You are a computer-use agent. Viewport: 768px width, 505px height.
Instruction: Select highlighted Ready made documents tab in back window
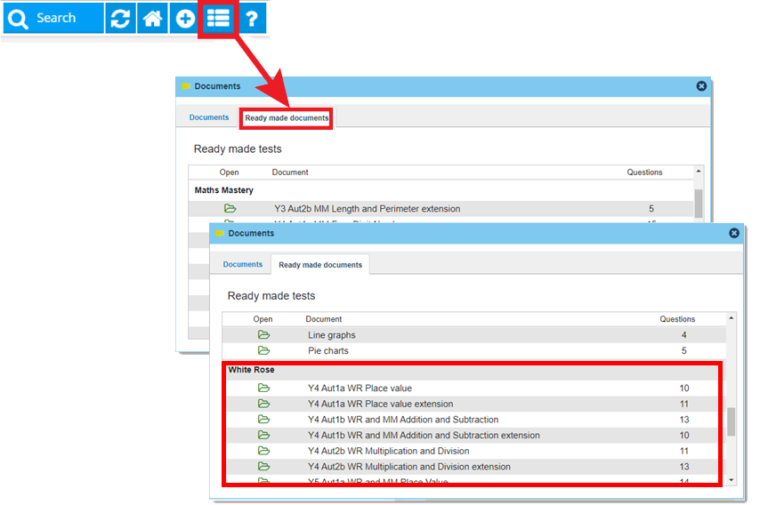287,118
